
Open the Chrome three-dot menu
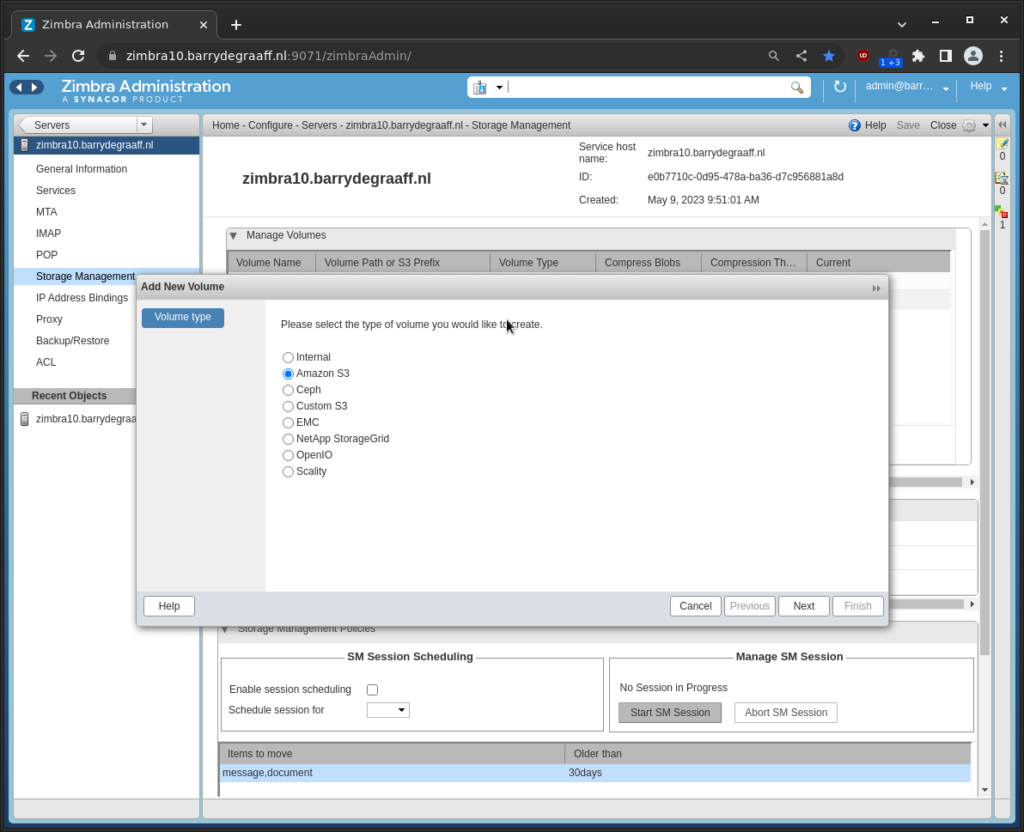pyautogui.click(x=1001, y=56)
